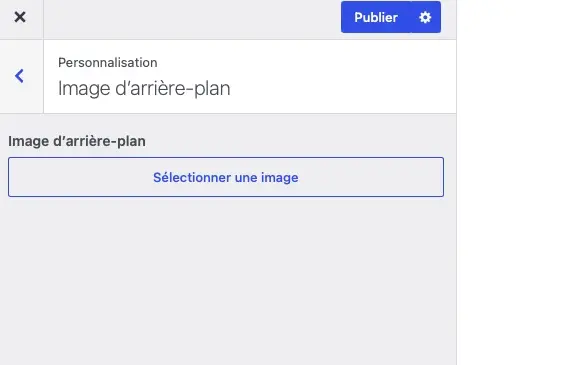The width and height of the screenshot is (565, 365).
Task: Close the customizer with the X icon
Action: [x=20, y=17]
